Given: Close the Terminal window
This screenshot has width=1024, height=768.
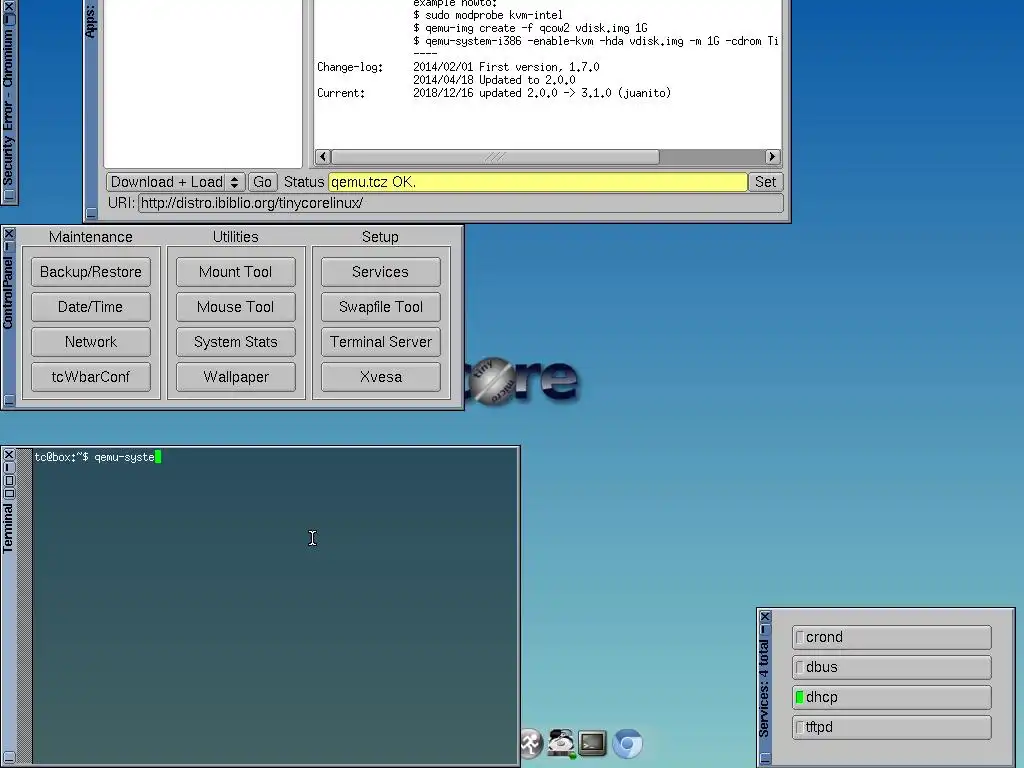Looking at the screenshot, I should [x=9, y=455].
